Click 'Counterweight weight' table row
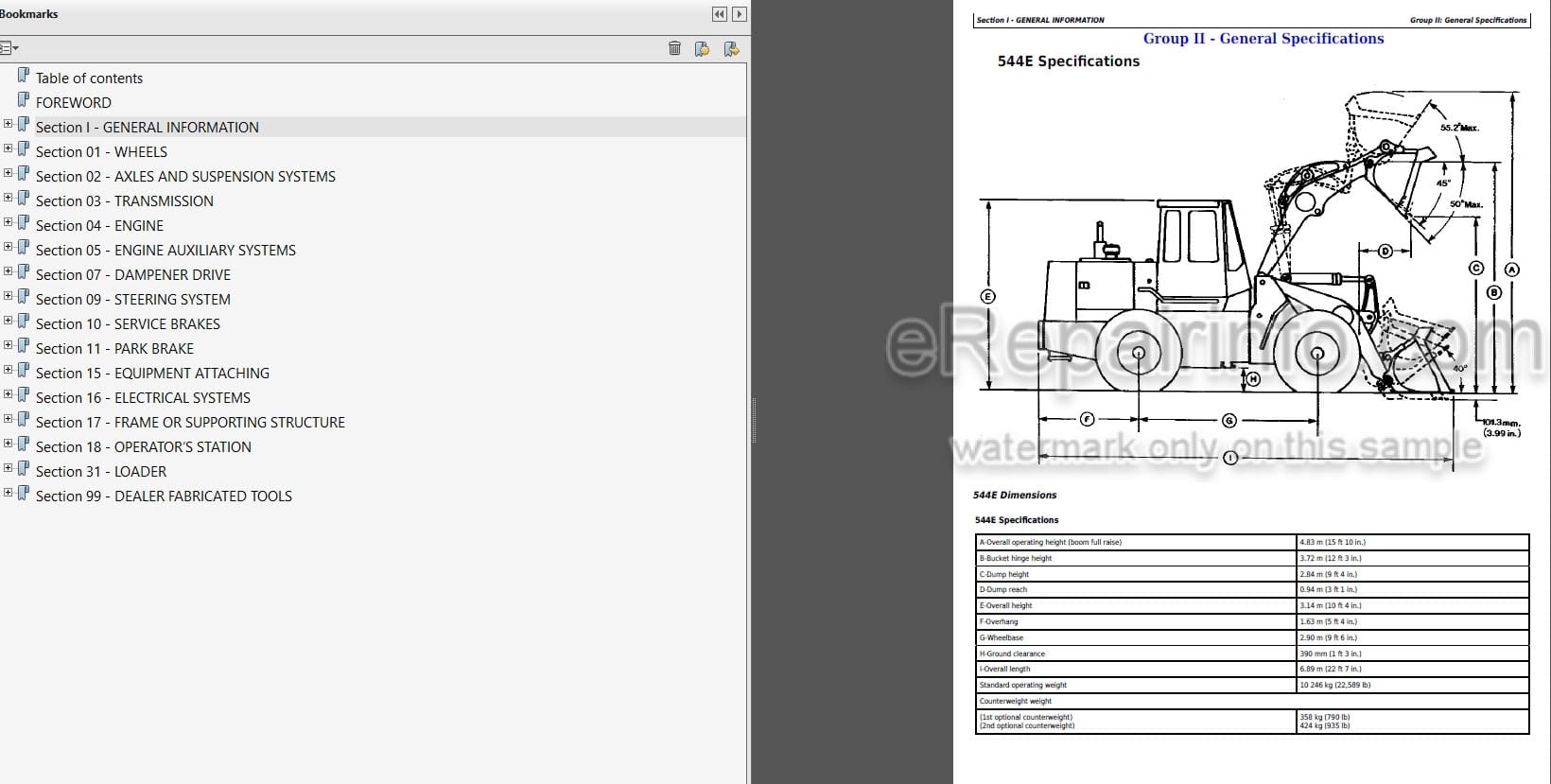1551x784 pixels. click(1252, 701)
